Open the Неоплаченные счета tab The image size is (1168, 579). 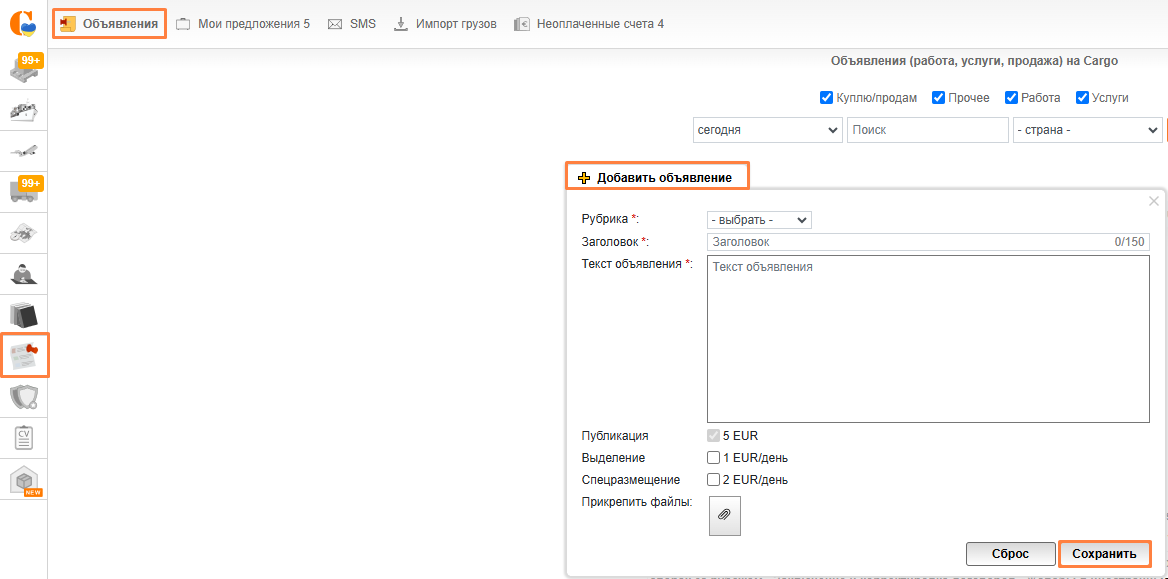[589, 24]
